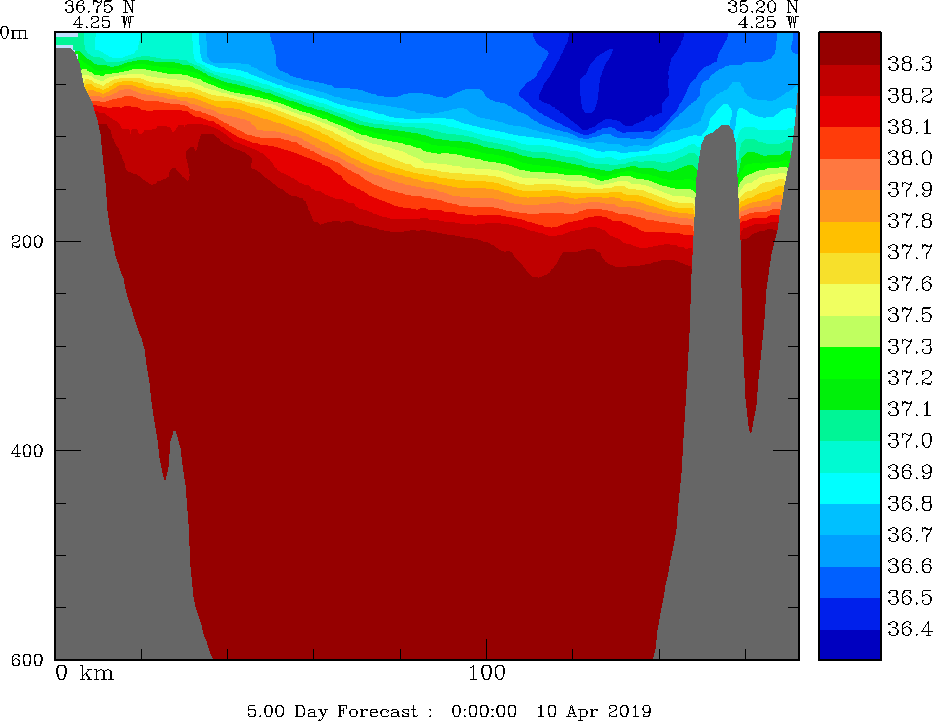Click the 37.5 color scale label
The height and width of the screenshot is (721, 933).
tap(910, 315)
